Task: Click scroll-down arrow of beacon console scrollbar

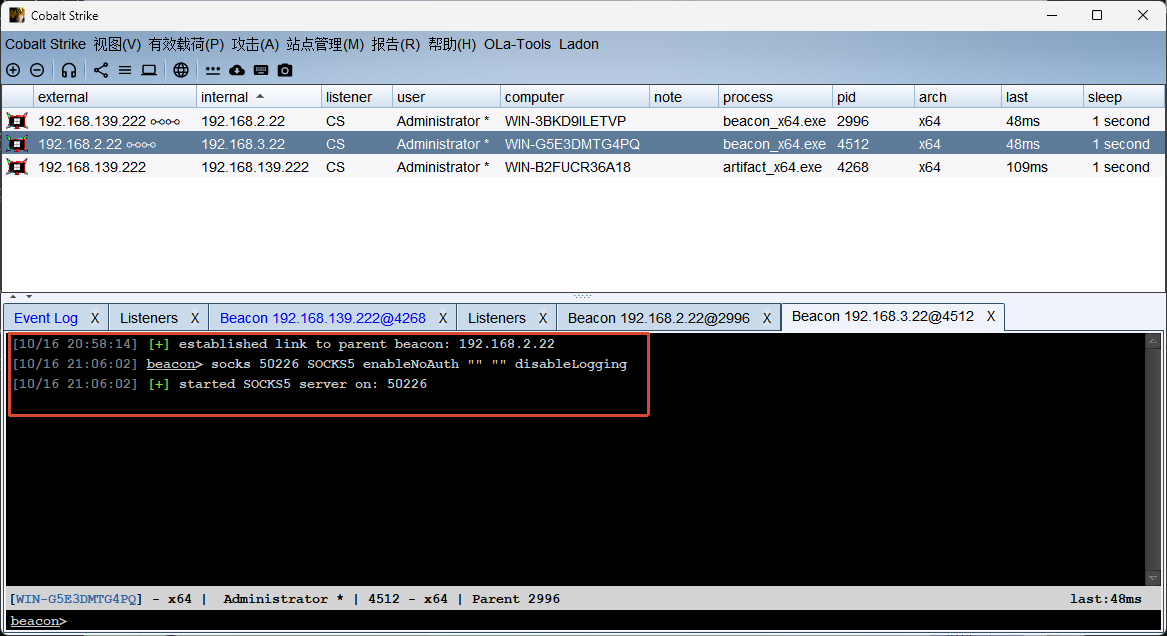Action: [1153, 577]
